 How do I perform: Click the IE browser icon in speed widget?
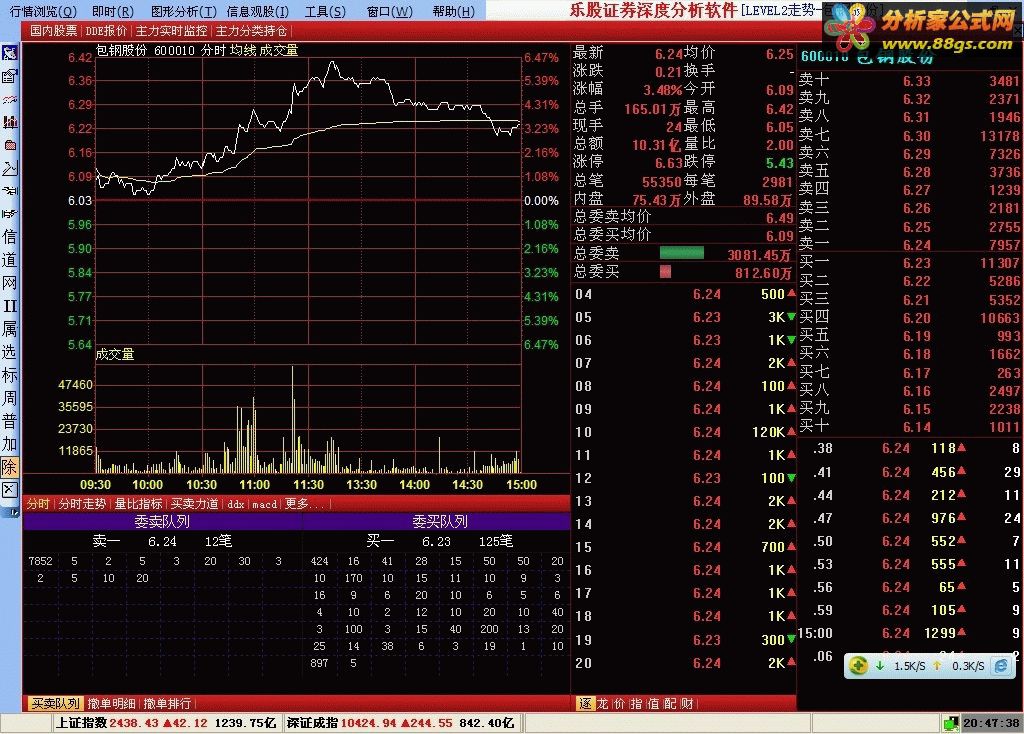pos(1001,665)
